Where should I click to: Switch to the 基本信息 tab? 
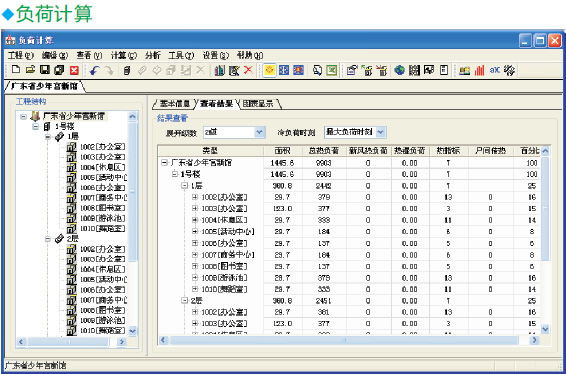[175, 104]
